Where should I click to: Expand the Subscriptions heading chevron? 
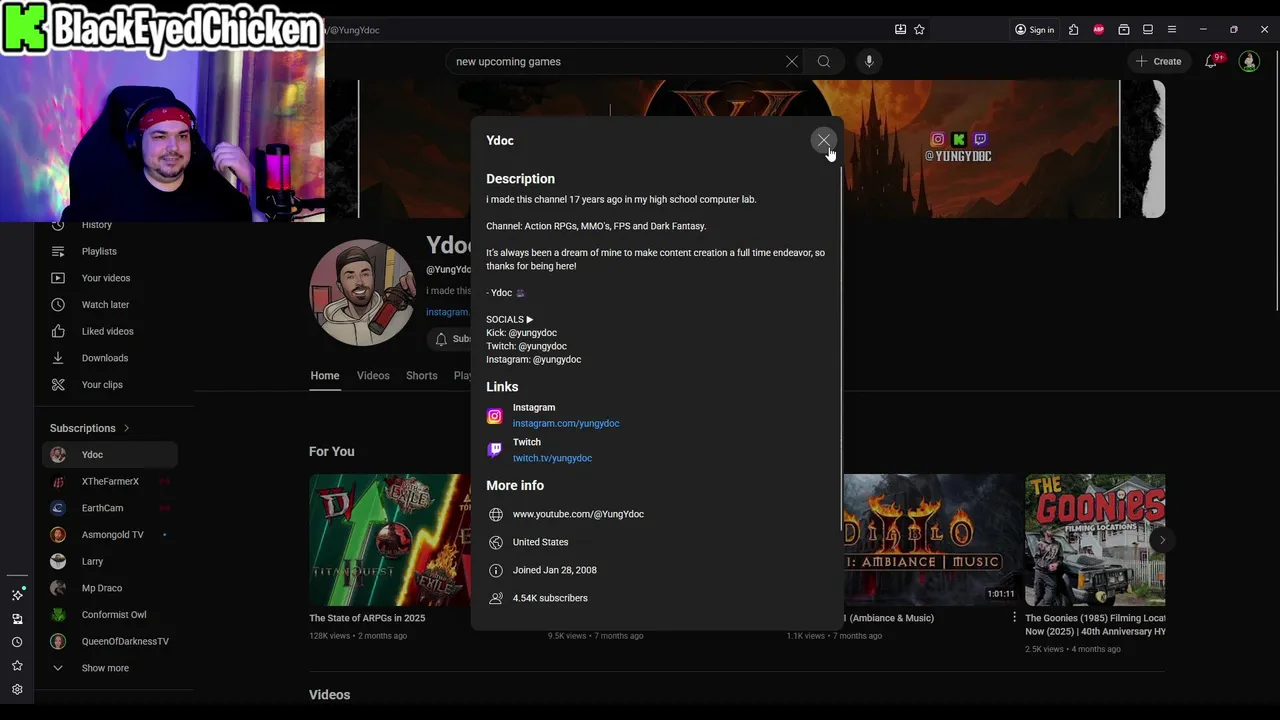pyautogui.click(x=126, y=428)
